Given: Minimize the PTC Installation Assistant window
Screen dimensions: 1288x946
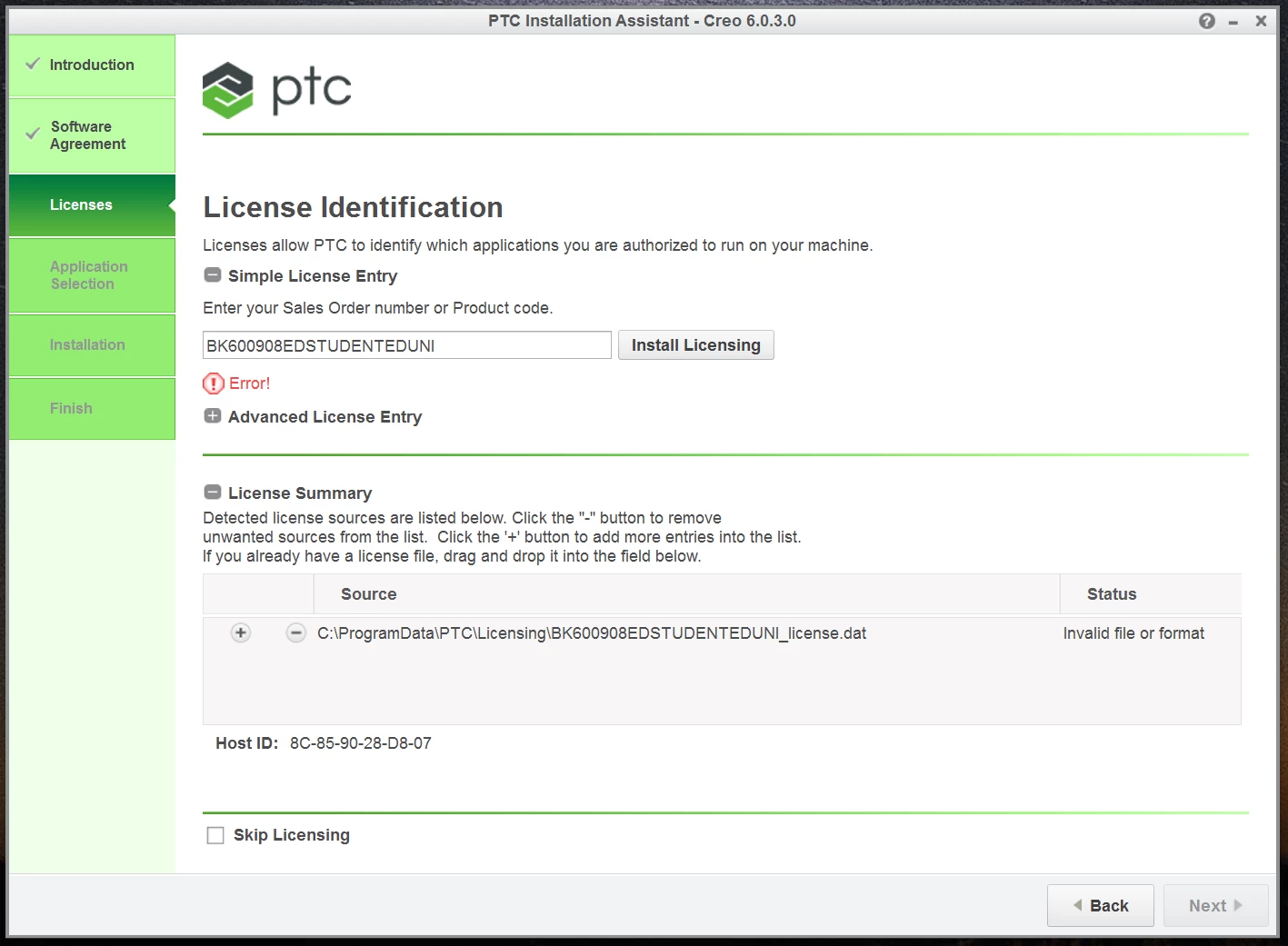Looking at the screenshot, I should [1233, 22].
